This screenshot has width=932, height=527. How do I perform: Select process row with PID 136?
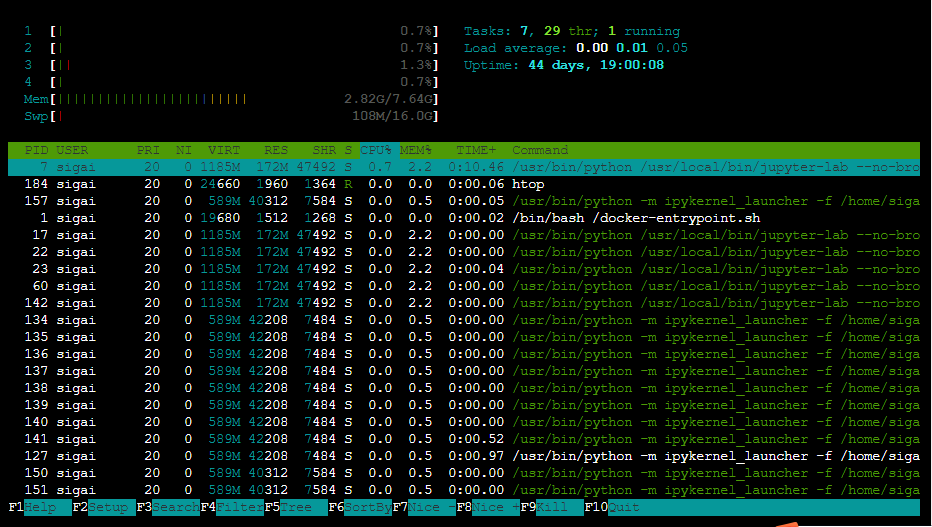coord(464,354)
